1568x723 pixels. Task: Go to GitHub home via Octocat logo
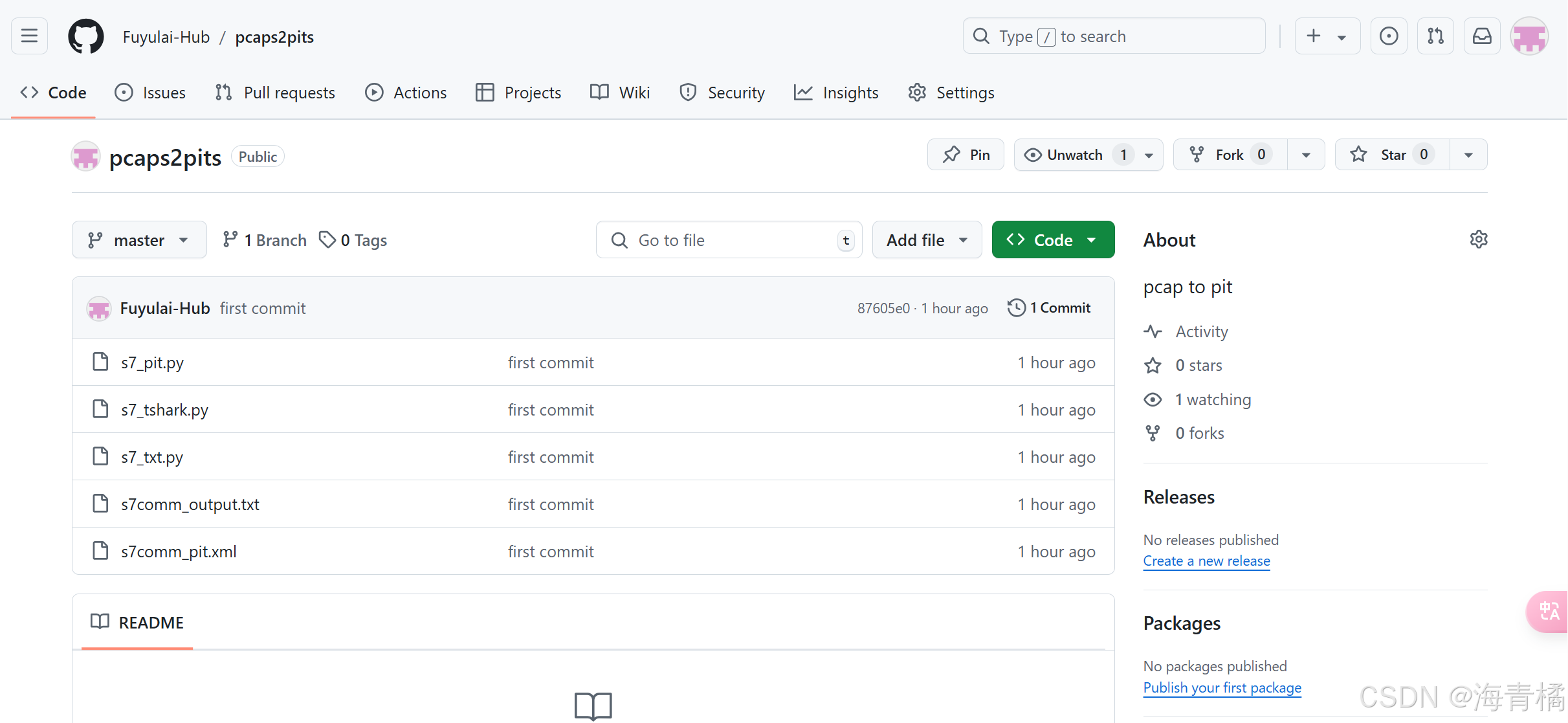86,36
